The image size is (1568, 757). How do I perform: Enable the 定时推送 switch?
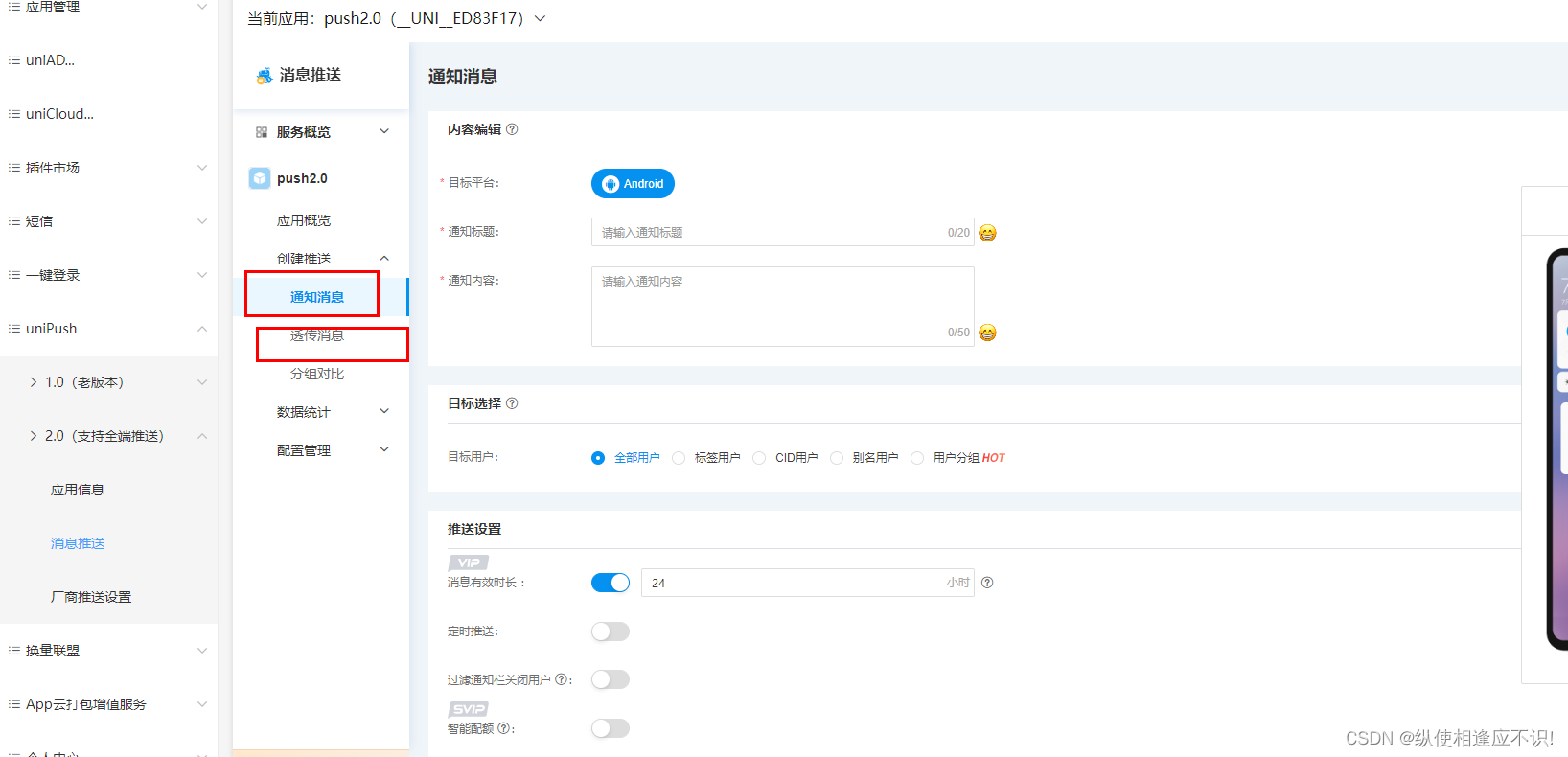tap(611, 631)
